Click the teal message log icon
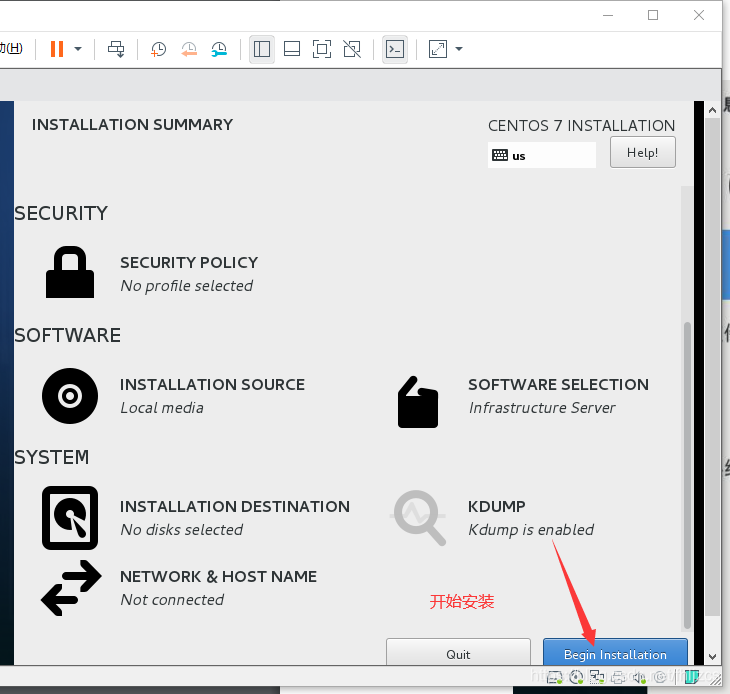This screenshot has width=730, height=694. coord(692,677)
